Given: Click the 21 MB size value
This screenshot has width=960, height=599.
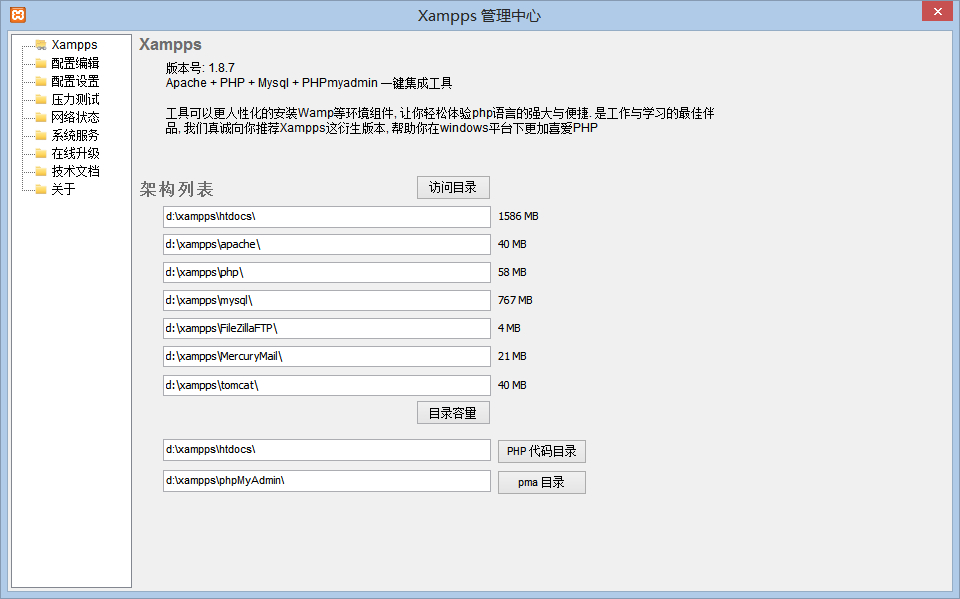Looking at the screenshot, I should coord(512,356).
